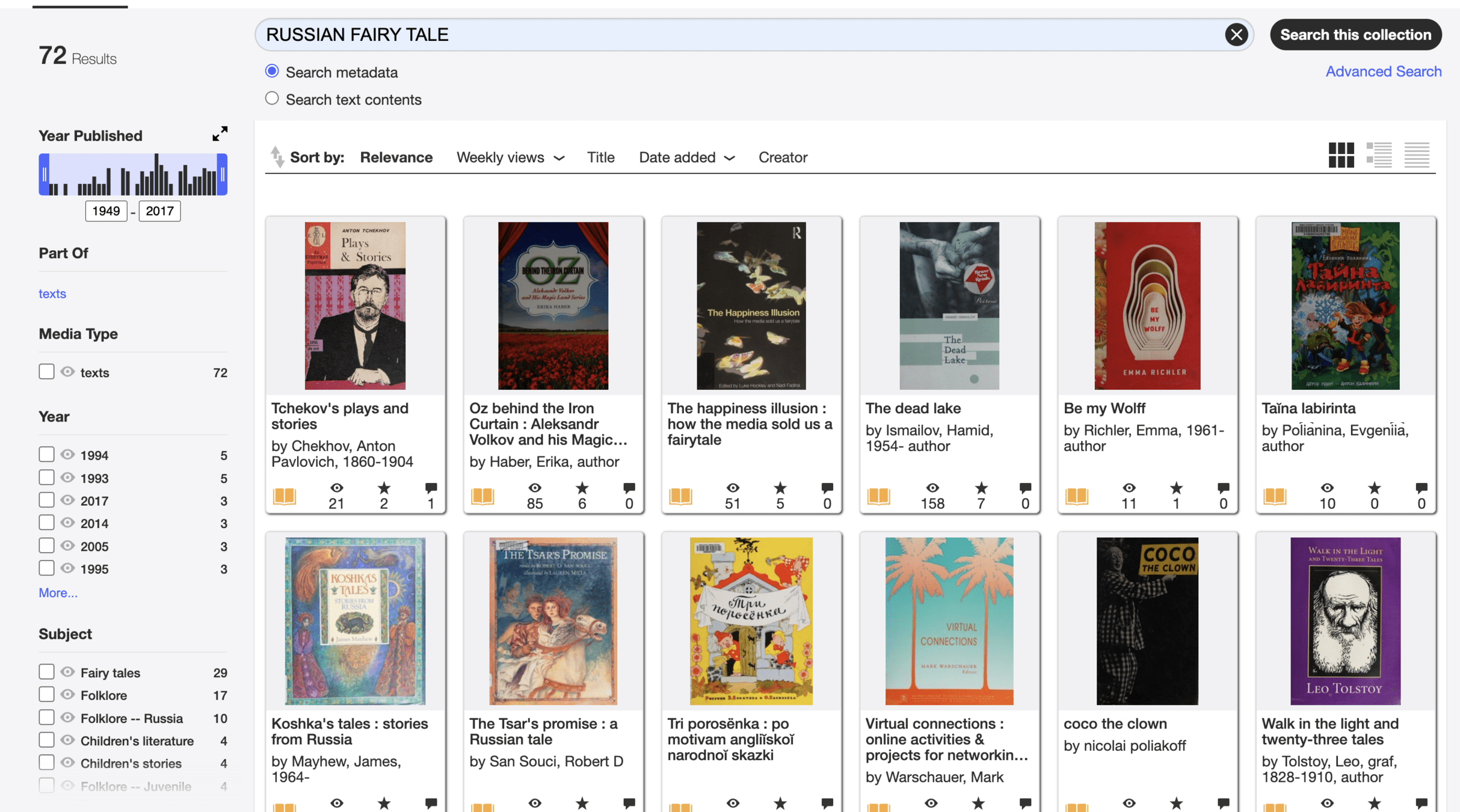
Task: Click book icon on Be my Wolff
Action: click(x=1076, y=496)
